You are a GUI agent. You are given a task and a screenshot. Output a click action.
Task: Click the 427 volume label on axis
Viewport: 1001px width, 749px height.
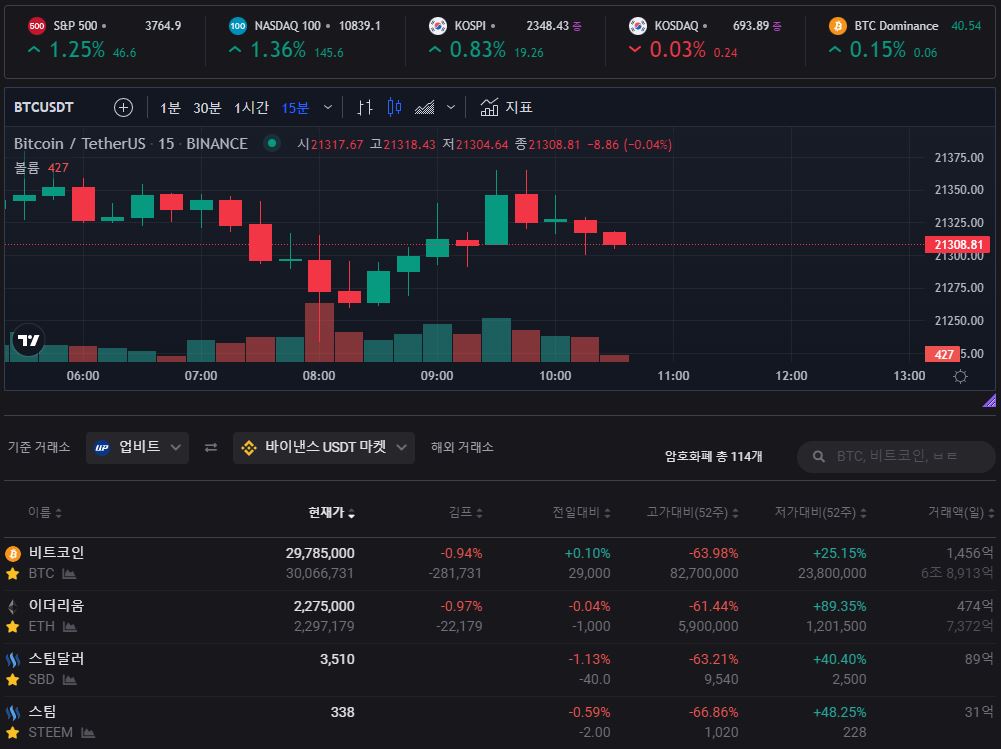tap(942, 354)
